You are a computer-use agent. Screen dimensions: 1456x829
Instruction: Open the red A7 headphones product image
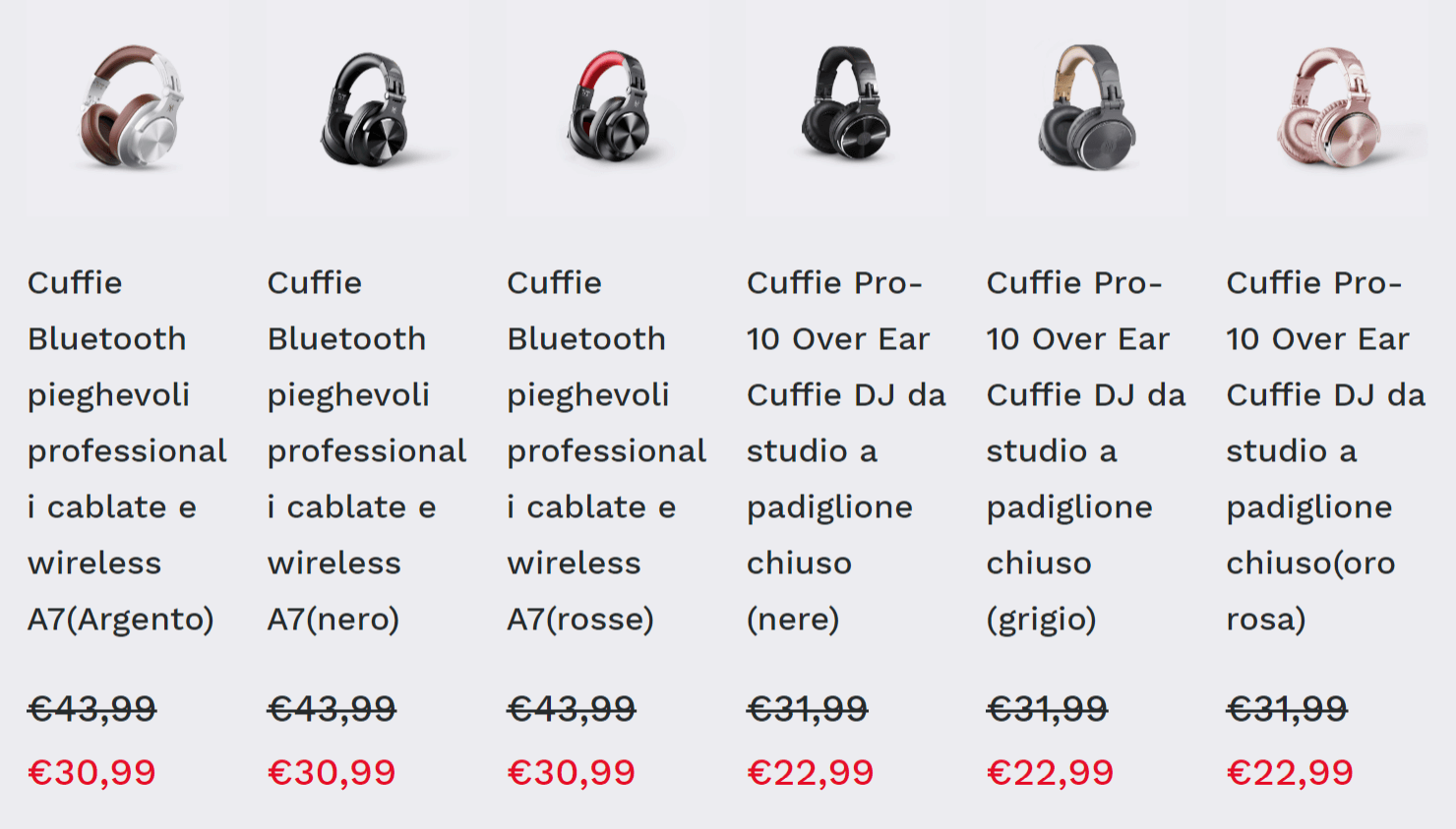point(607,108)
